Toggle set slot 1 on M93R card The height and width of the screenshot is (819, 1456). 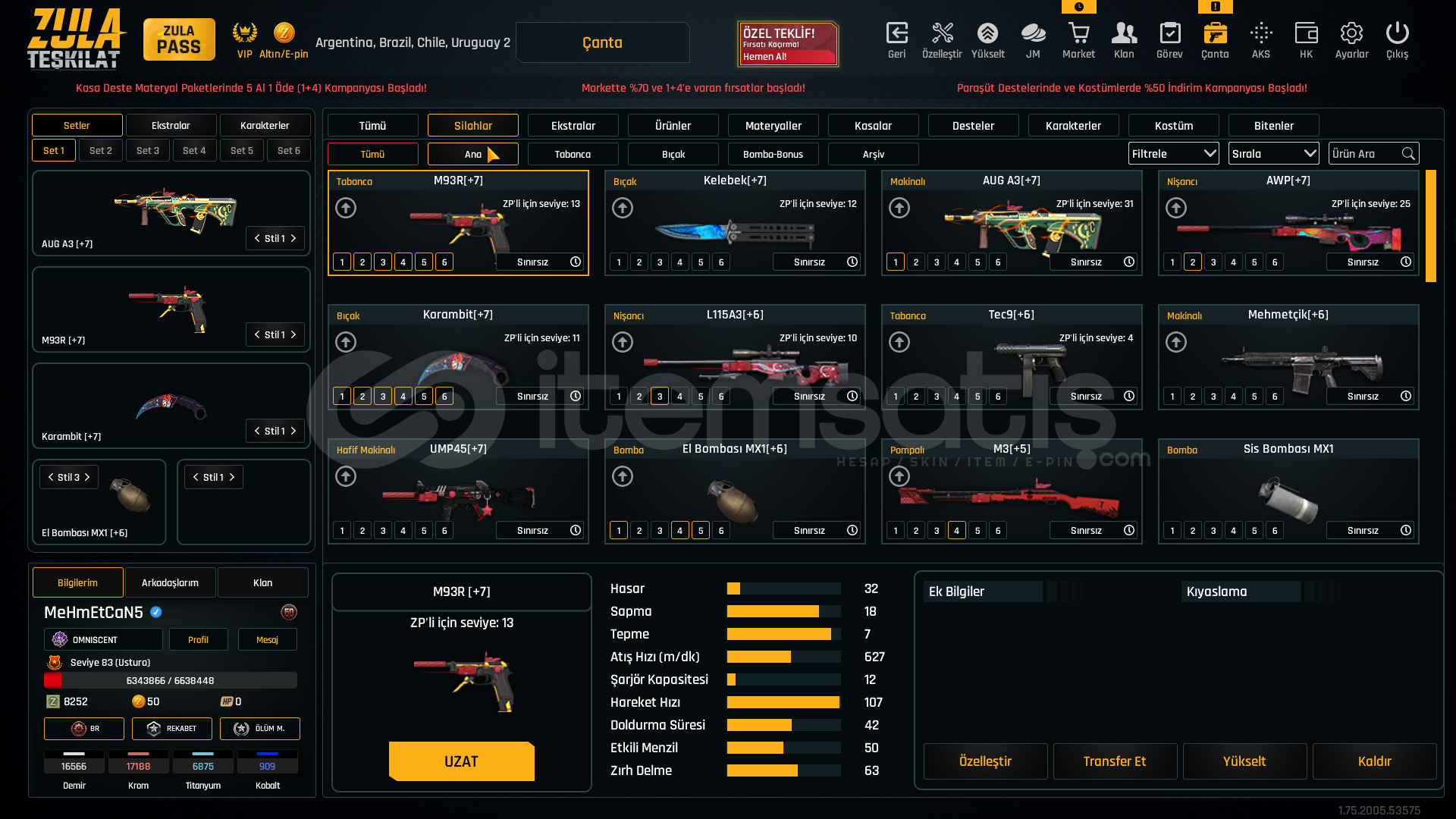pyautogui.click(x=342, y=262)
